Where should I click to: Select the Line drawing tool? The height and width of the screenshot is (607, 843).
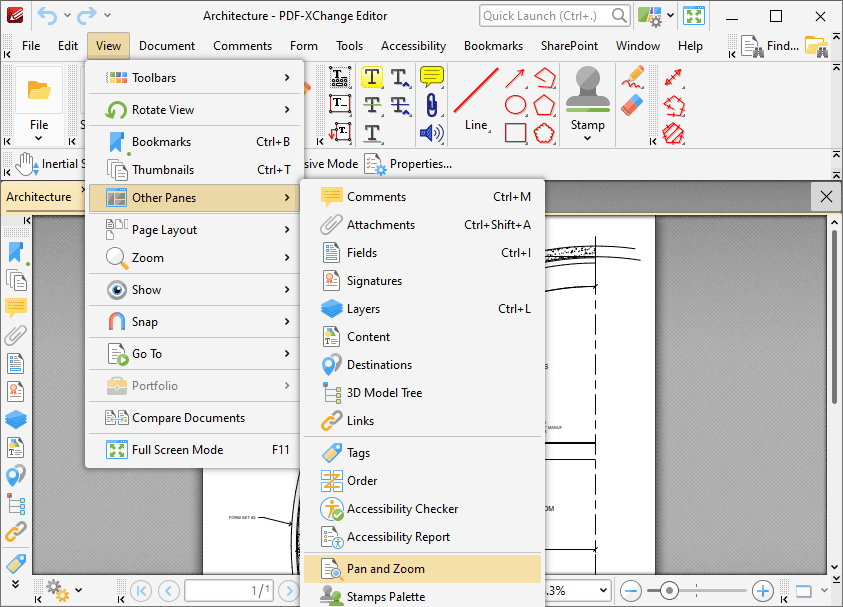(476, 100)
